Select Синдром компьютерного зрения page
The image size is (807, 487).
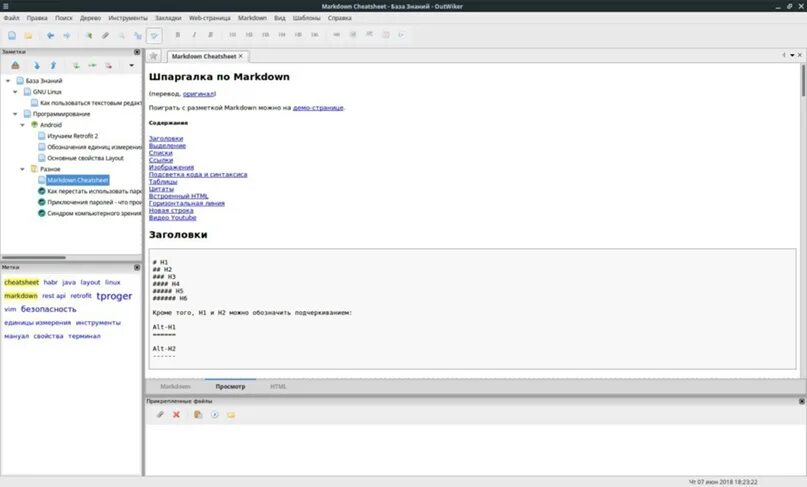(x=94, y=213)
